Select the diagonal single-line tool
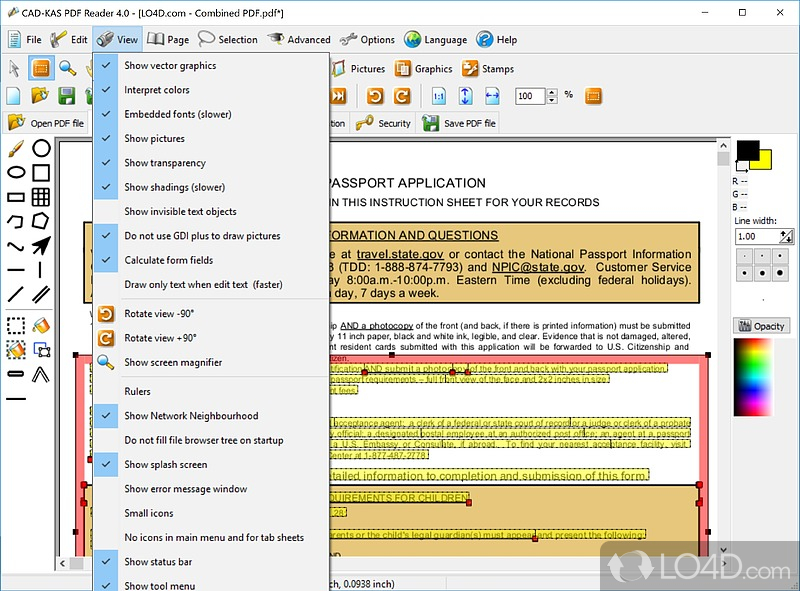800x591 pixels. click(x=15, y=294)
